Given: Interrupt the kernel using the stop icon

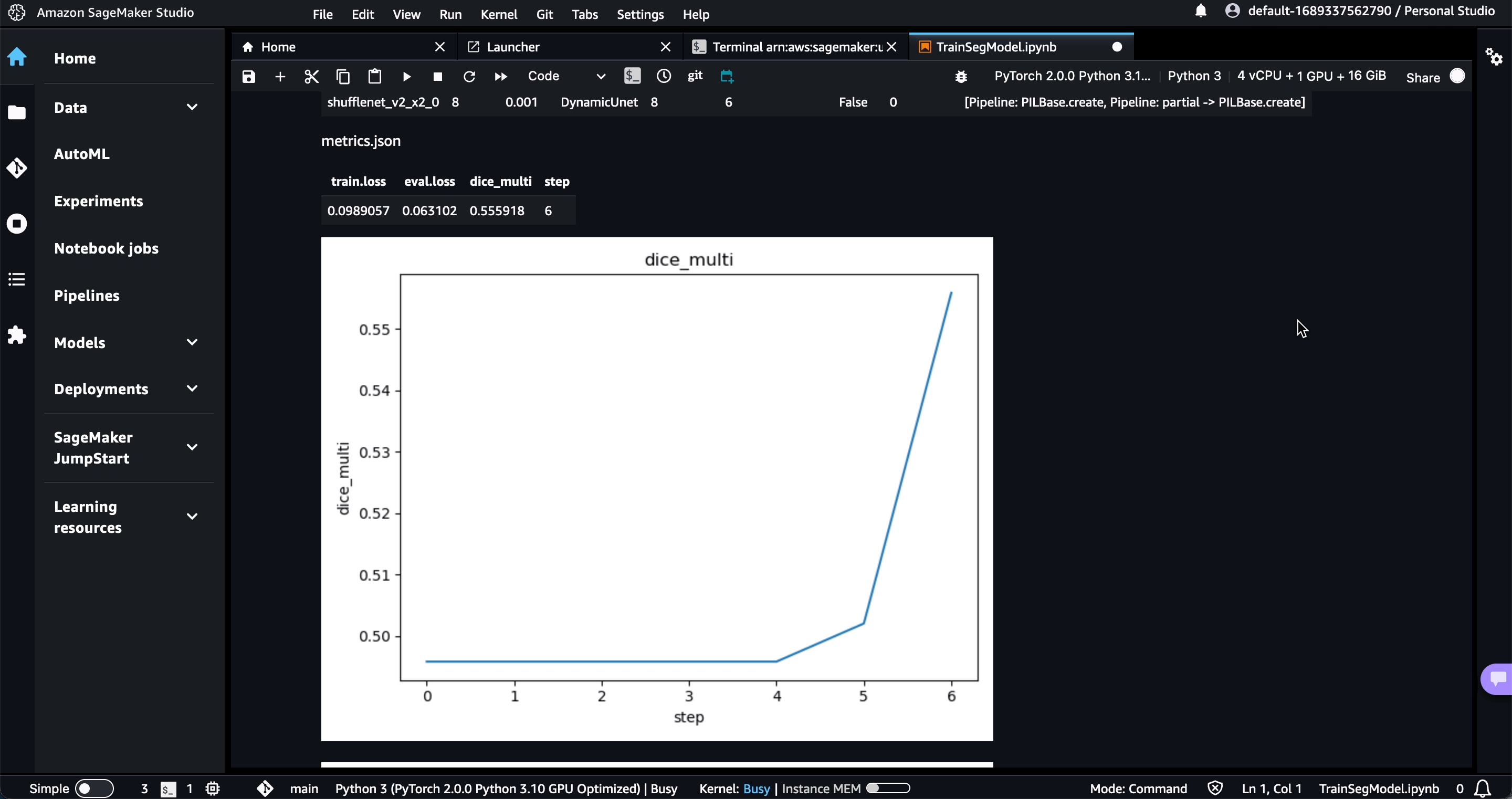Looking at the screenshot, I should pyautogui.click(x=437, y=76).
